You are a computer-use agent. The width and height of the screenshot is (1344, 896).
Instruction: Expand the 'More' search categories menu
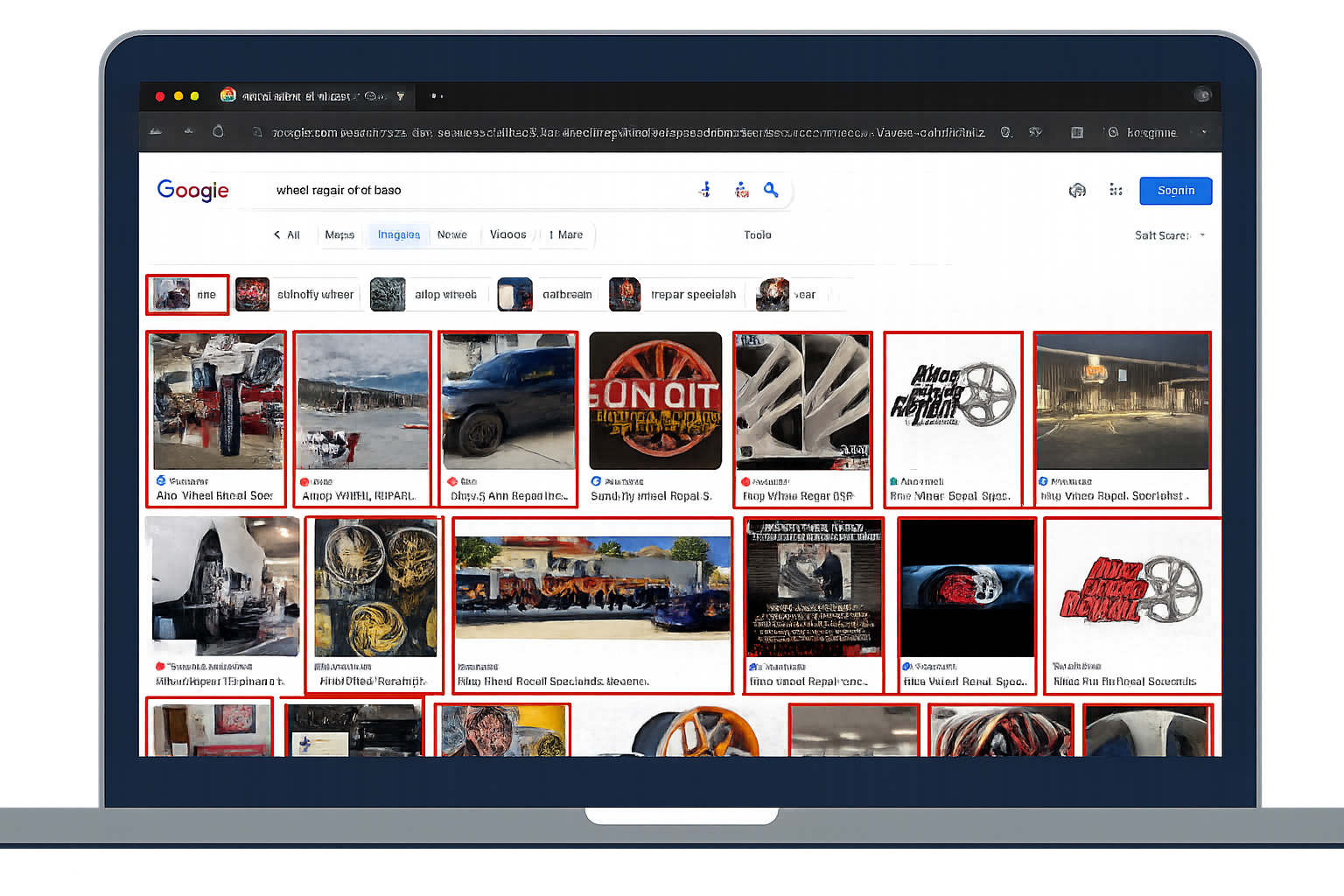pos(565,234)
